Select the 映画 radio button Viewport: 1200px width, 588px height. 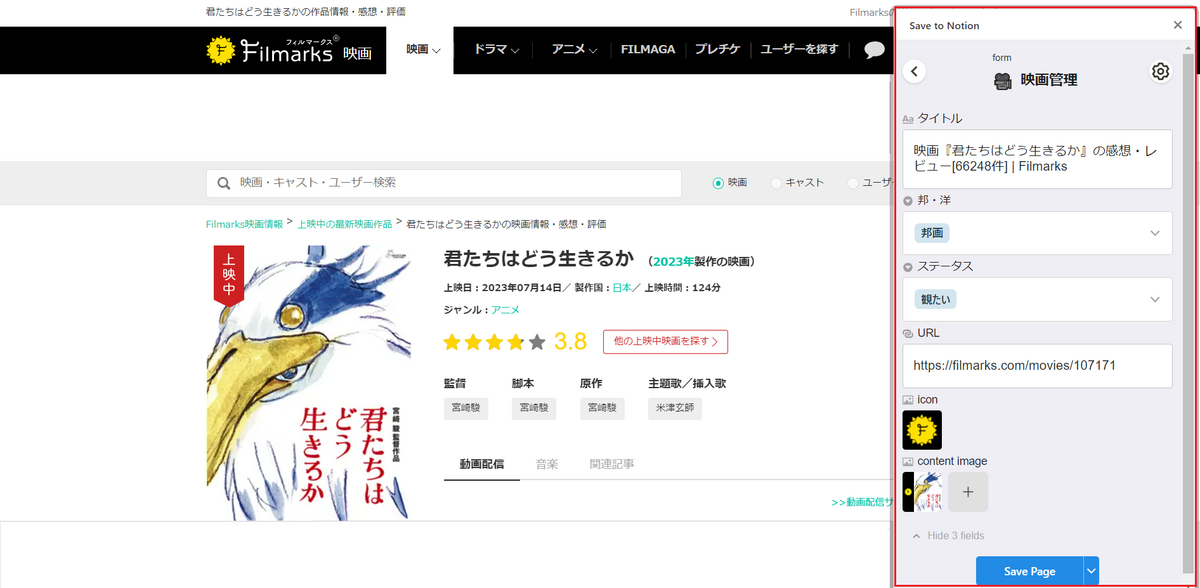click(717, 183)
